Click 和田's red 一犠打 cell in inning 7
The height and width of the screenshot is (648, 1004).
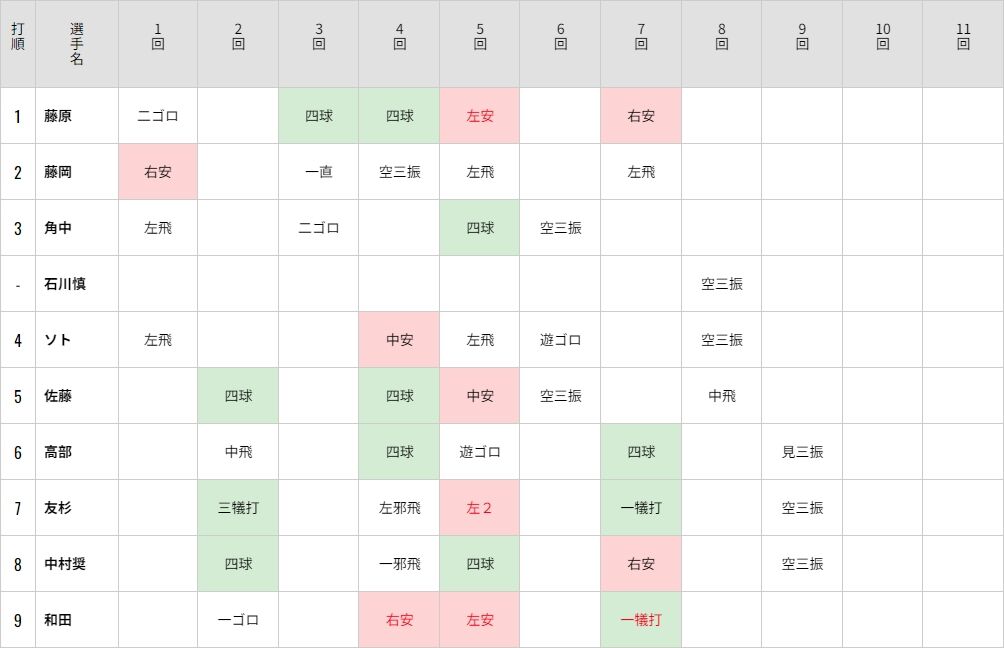point(641,620)
